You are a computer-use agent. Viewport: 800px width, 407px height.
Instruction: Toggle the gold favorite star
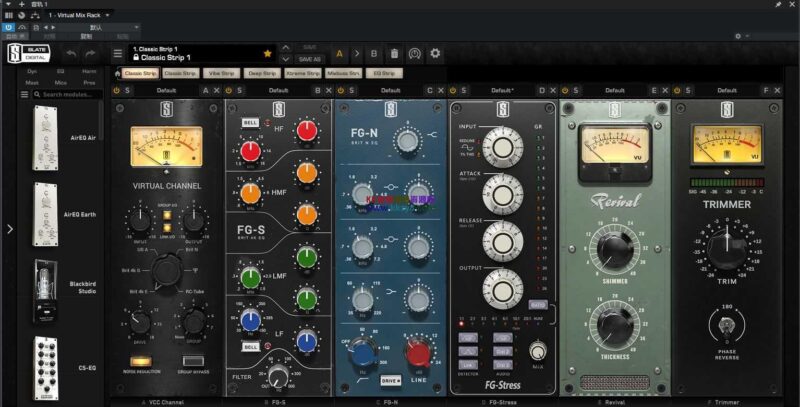(x=267, y=53)
